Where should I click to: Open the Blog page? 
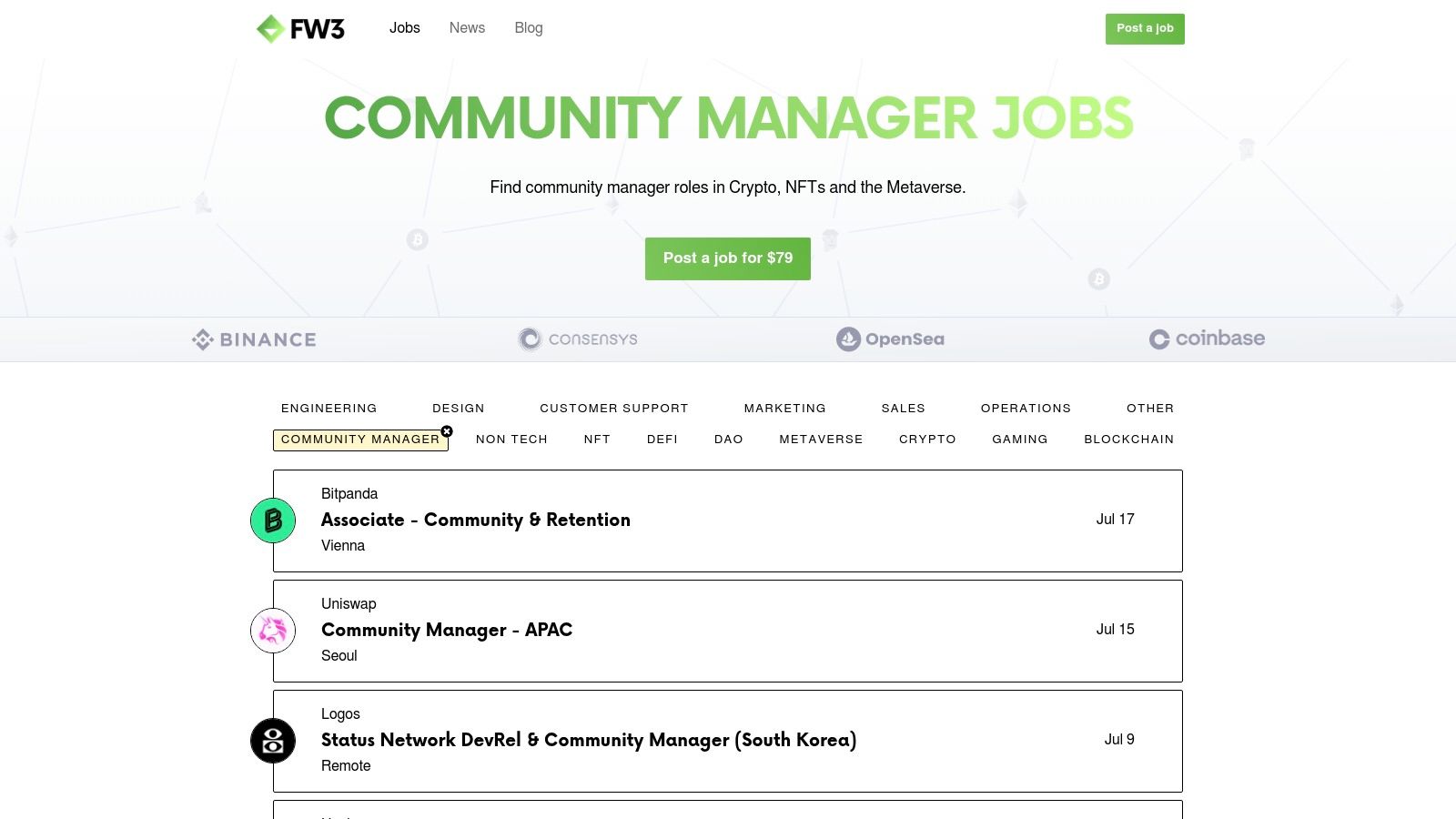click(529, 28)
